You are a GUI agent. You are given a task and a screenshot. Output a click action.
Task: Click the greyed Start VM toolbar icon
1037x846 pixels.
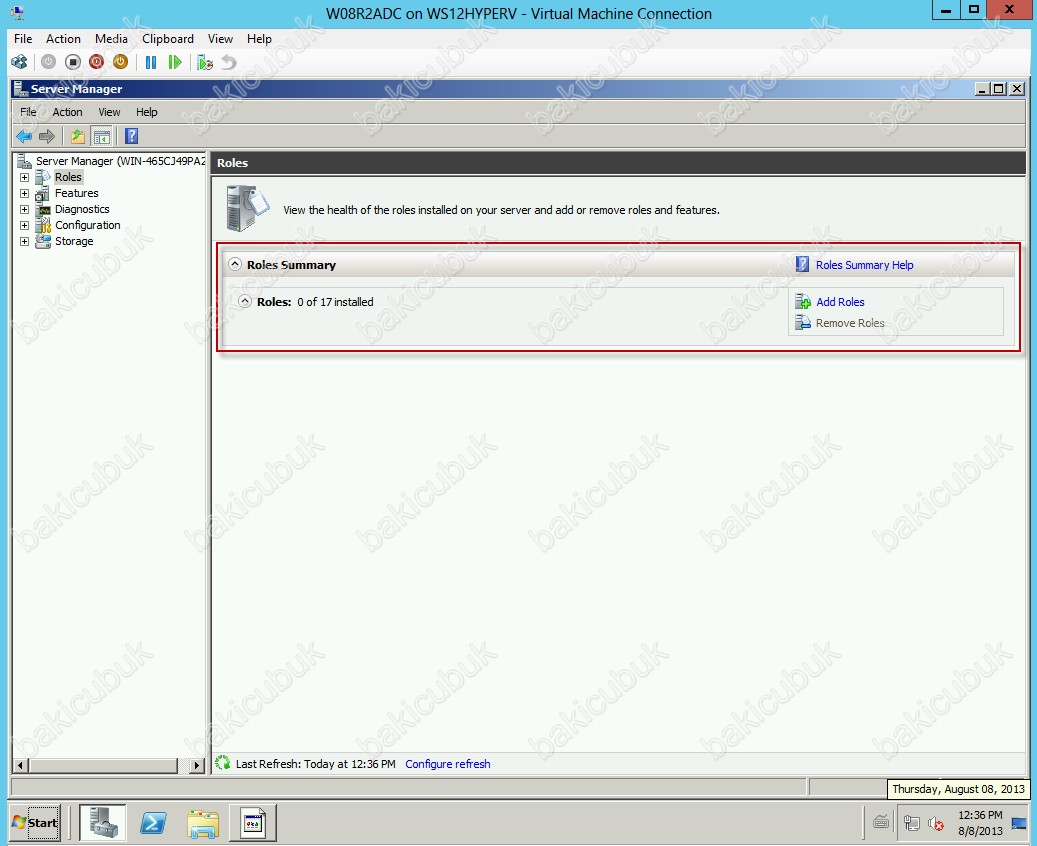click(48, 62)
